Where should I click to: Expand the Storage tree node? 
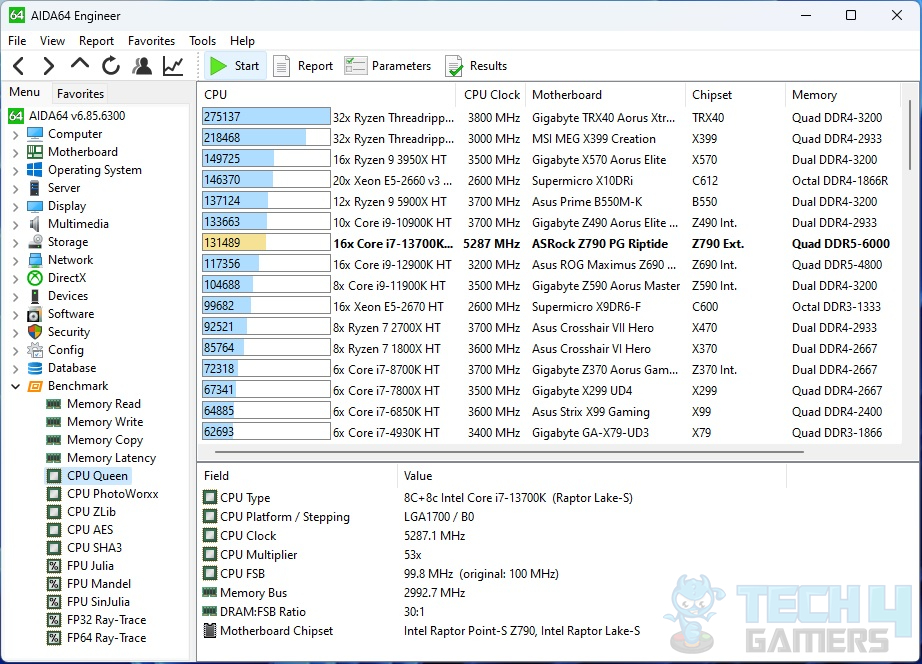[15, 242]
